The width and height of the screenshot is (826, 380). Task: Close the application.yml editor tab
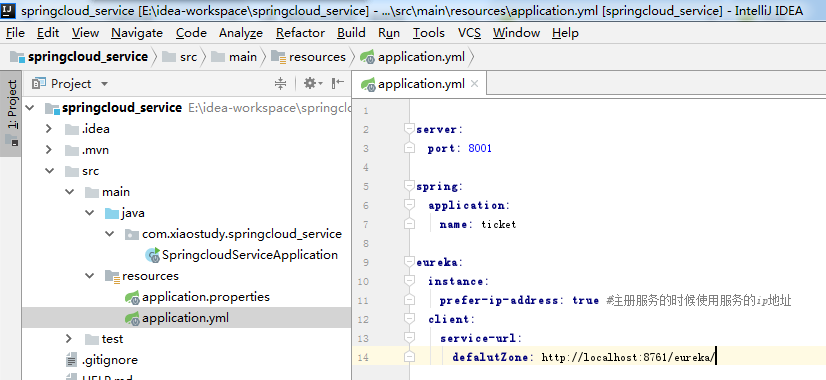pyautogui.click(x=474, y=84)
